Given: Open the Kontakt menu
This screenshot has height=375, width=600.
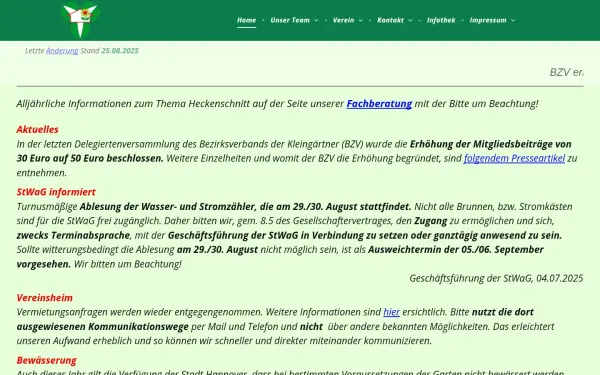Looking at the screenshot, I should 390,20.
